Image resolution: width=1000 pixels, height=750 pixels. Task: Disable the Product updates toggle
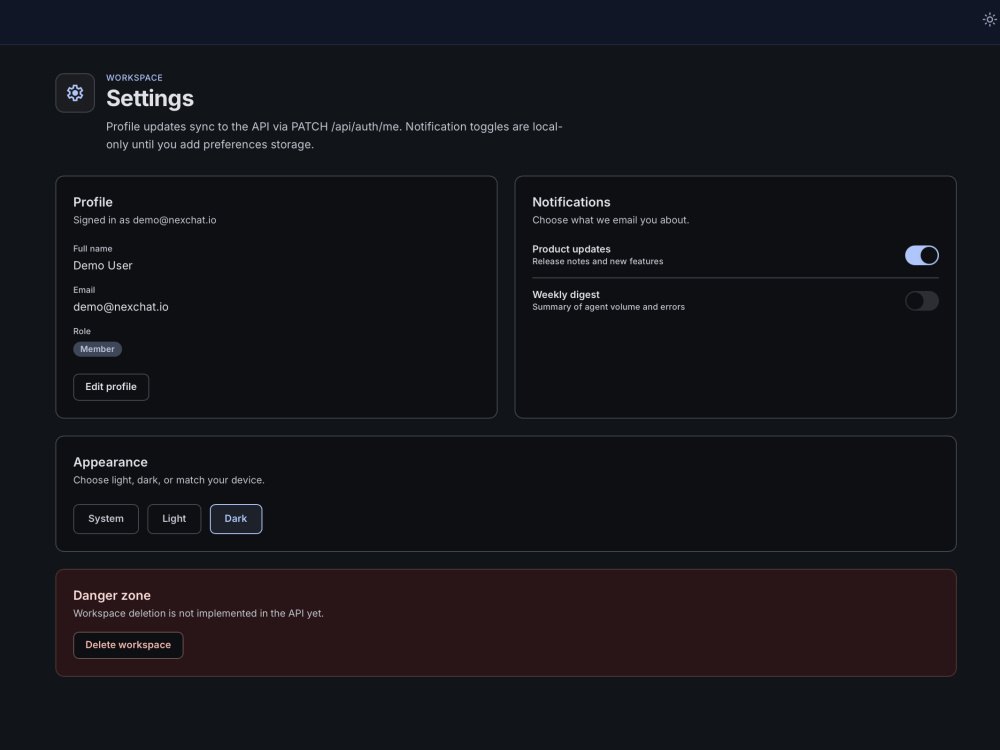coord(922,255)
